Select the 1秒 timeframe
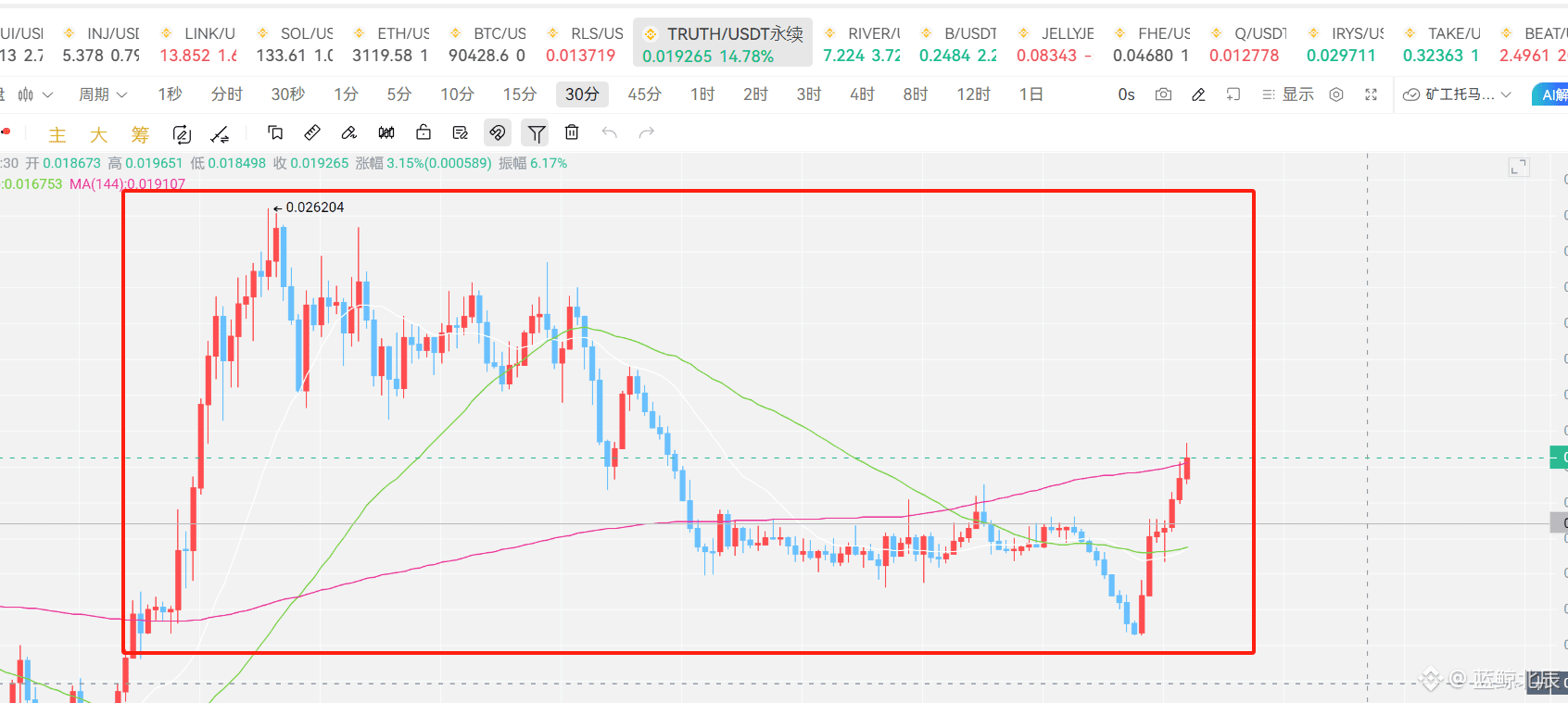 (x=170, y=94)
